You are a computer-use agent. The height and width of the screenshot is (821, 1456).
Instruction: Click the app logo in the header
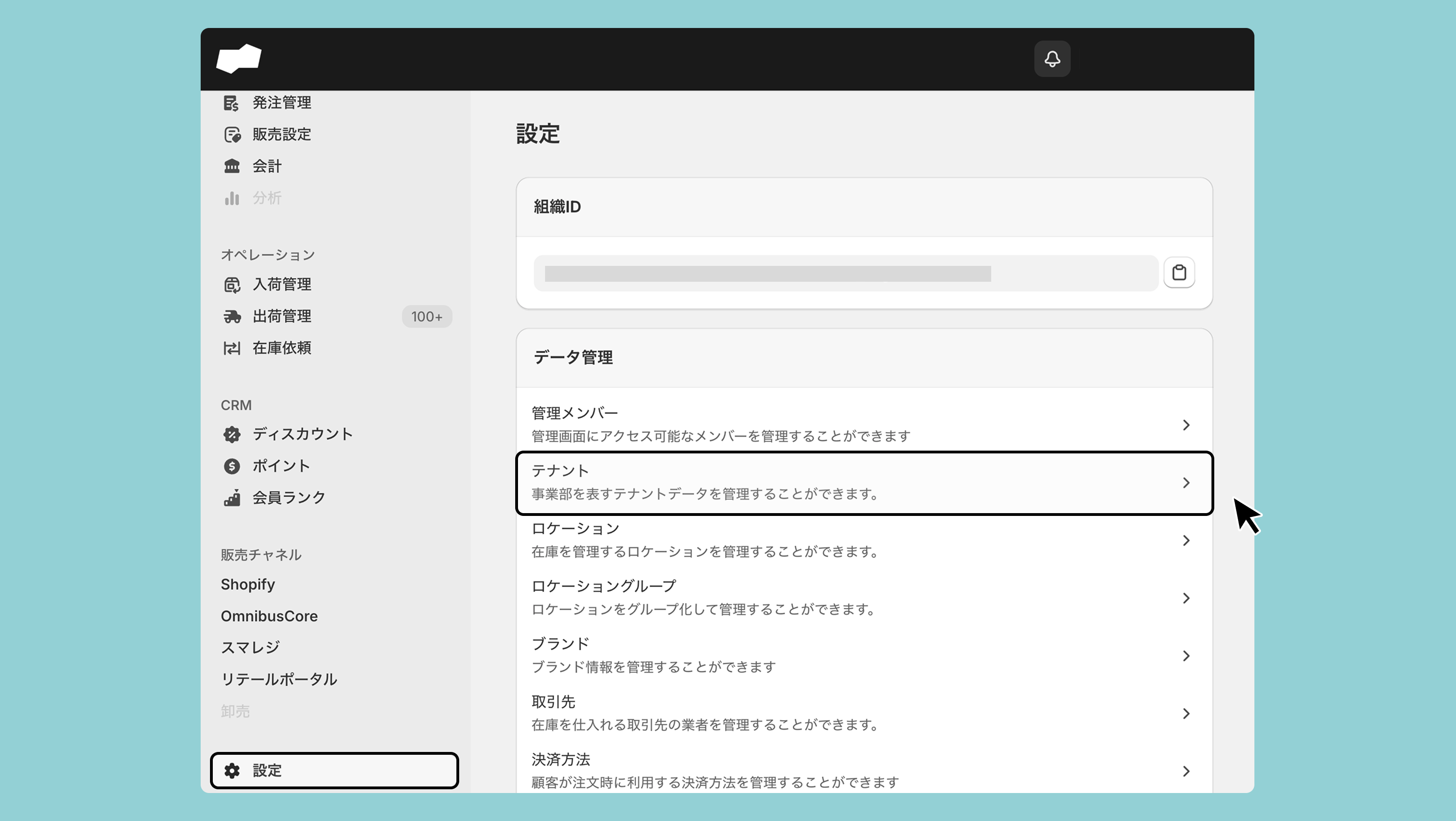pyautogui.click(x=239, y=59)
